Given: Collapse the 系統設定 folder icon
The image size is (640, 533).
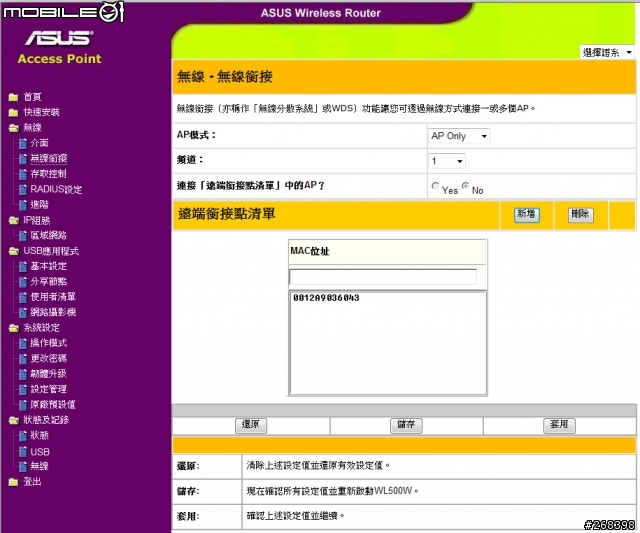Looking at the screenshot, I should coord(13,328).
